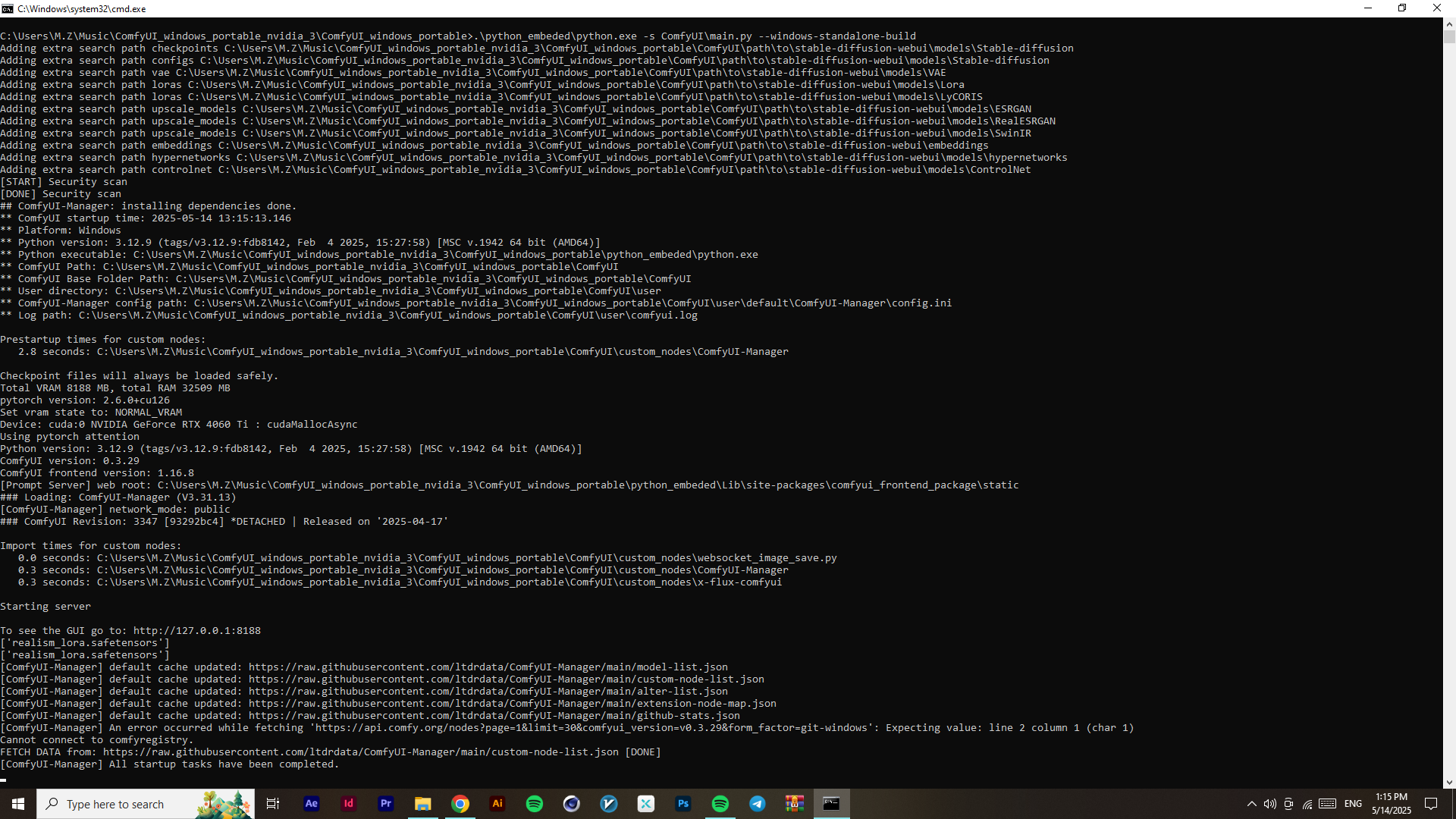The image size is (1456, 819).
Task: Open WinRAR taskbar icon
Action: coord(794,804)
